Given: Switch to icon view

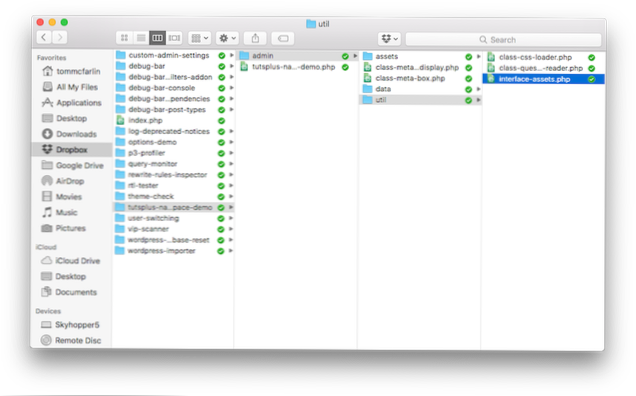Looking at the screenshot, I should (x=124, y=38).
